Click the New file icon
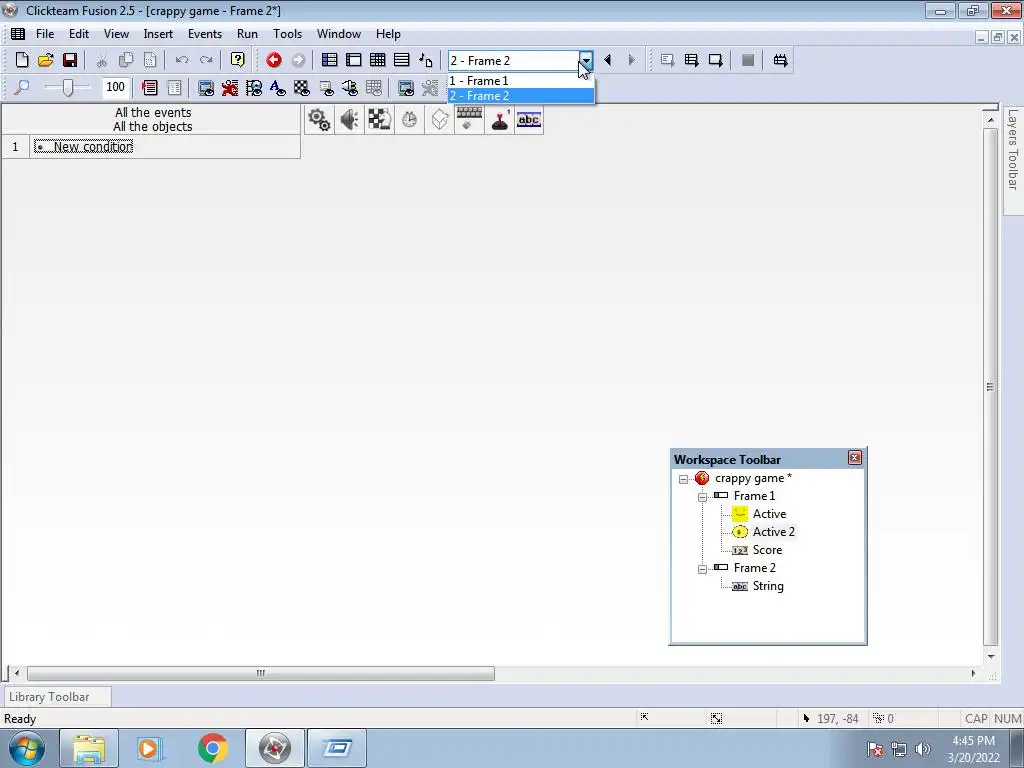This screenshot has height=768, width=1024. coord(22,60)
